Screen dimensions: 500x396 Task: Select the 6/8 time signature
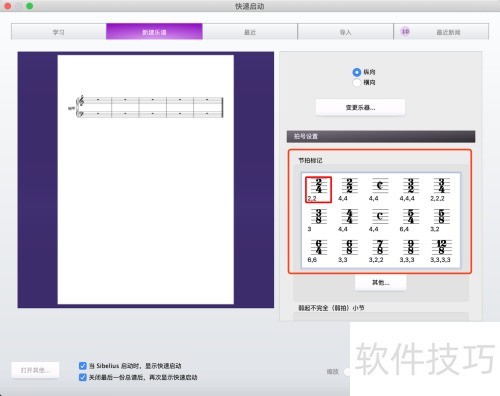pyautogui.click(x=349, y=251)
